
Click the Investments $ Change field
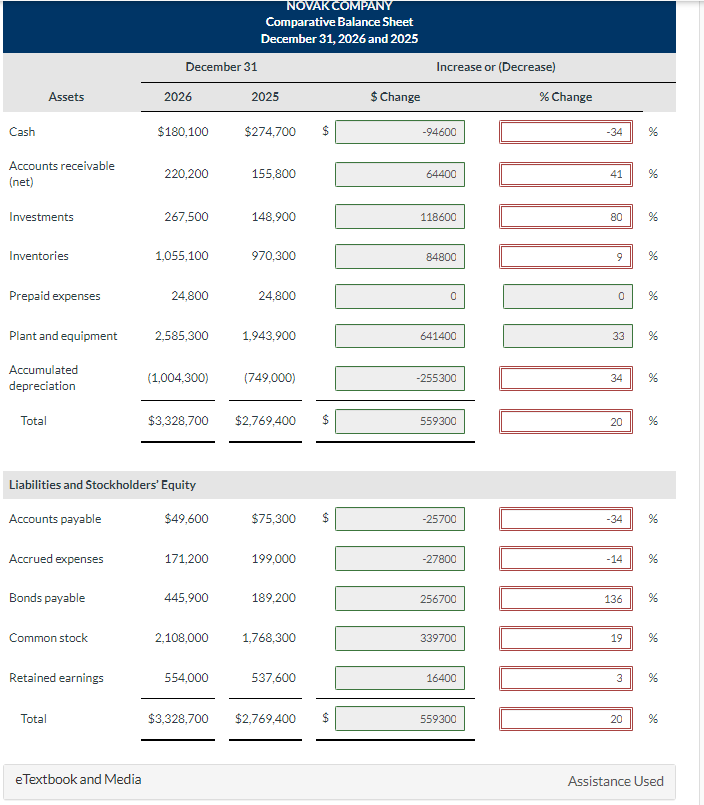point(399,217)
